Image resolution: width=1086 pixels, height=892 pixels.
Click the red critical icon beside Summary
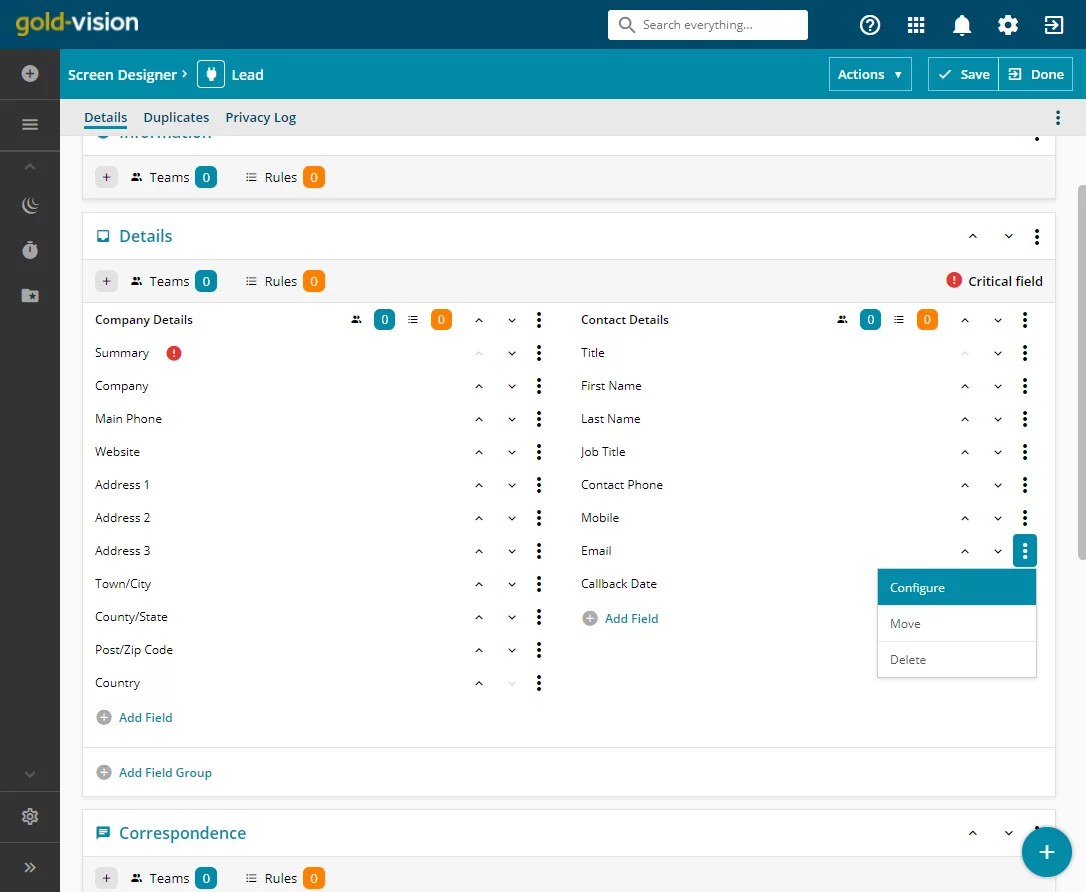click(x=174, y=353)
